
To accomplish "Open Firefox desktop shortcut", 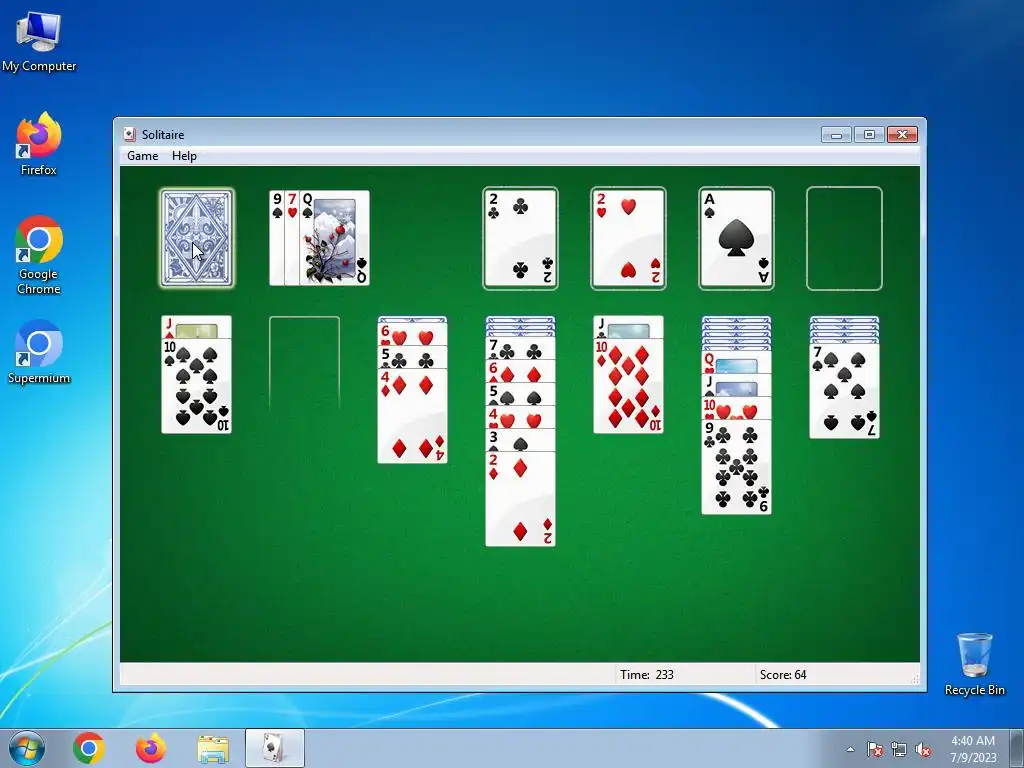I will (x=39, y=144).
